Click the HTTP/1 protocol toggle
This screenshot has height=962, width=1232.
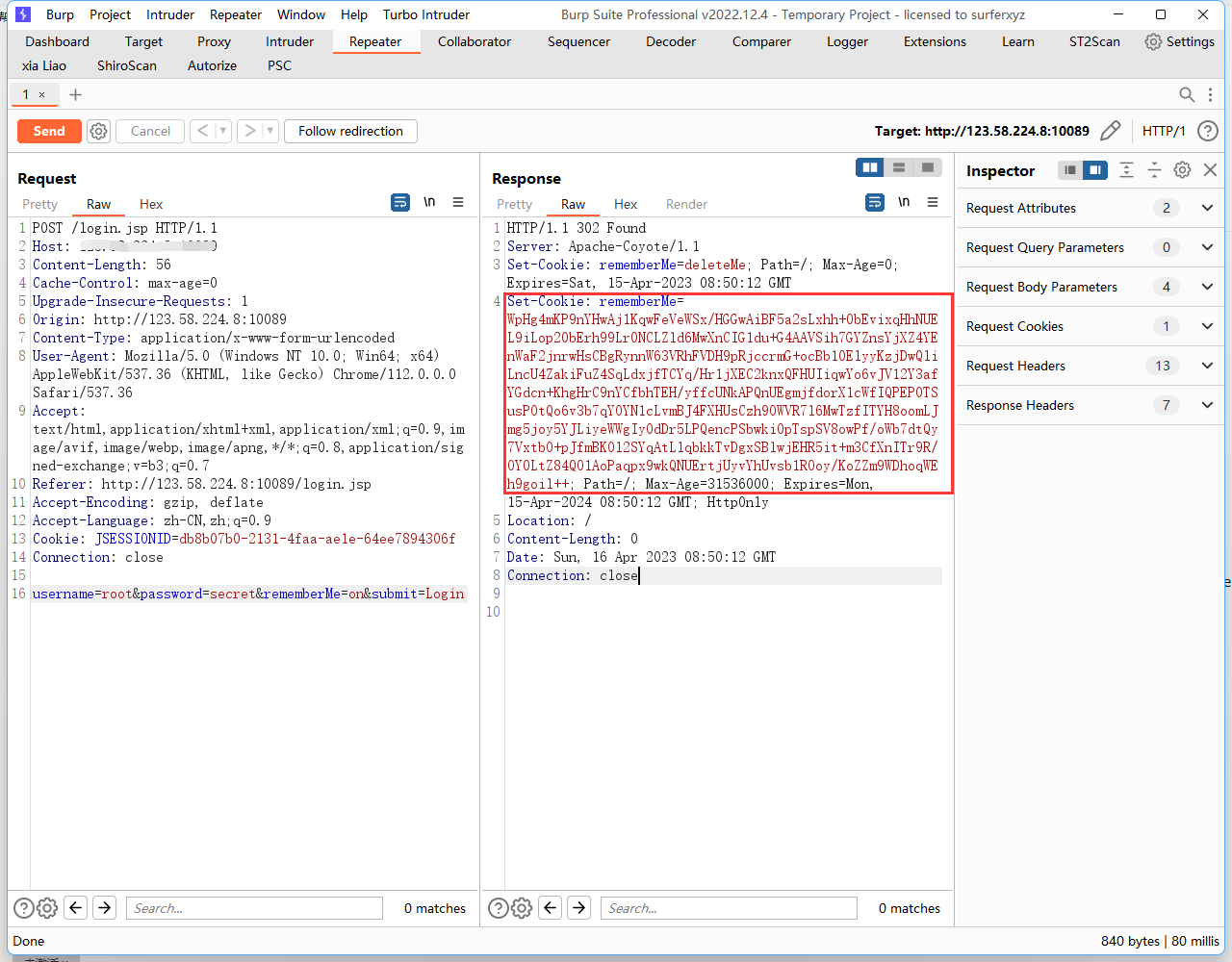1164,131
